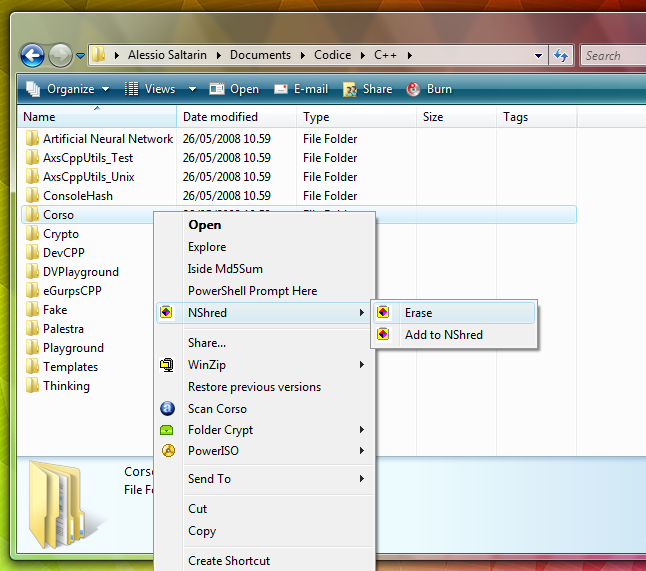Click the Folder Crypt icon

coord(167,430)
